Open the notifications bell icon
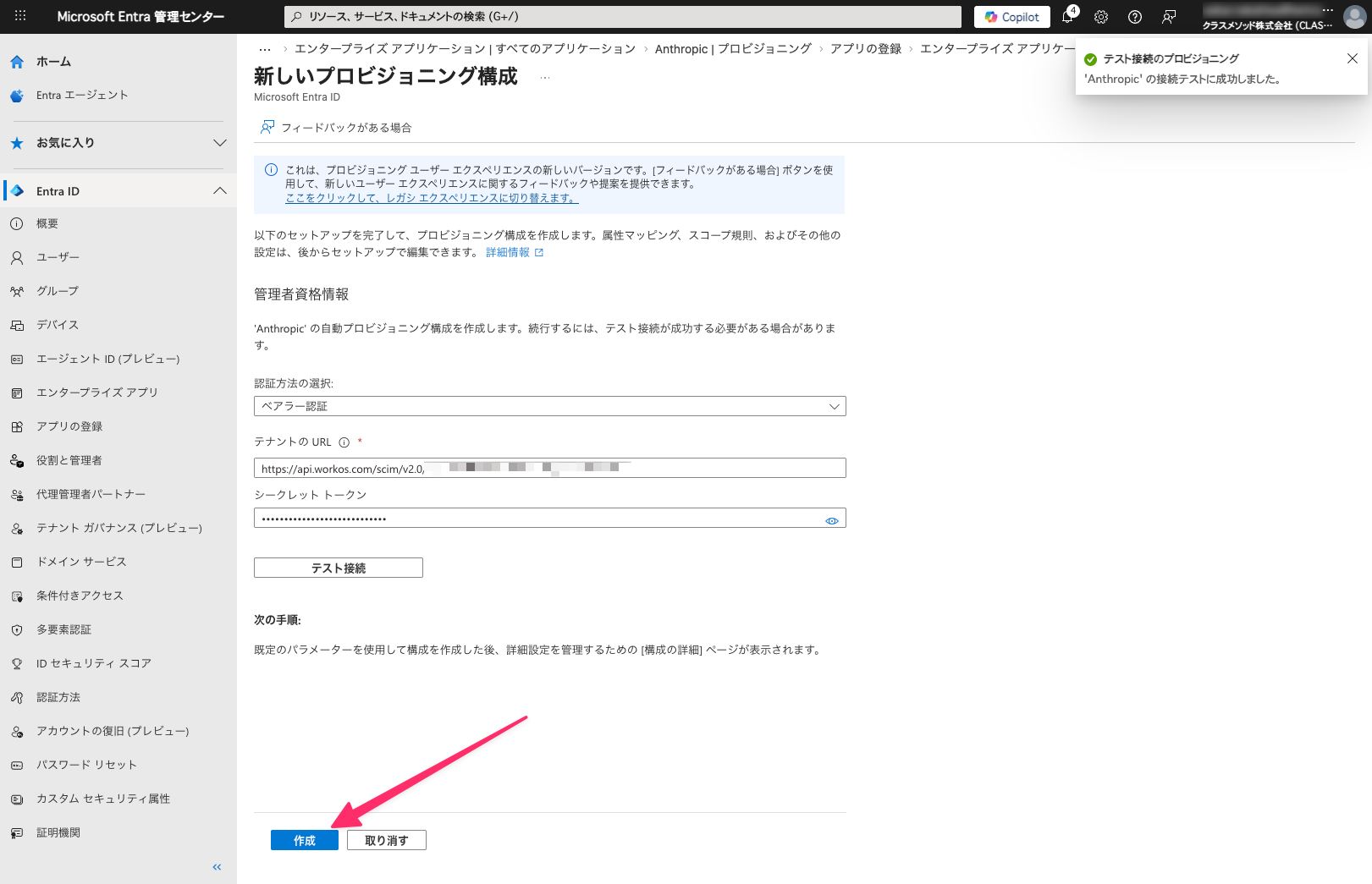This screenshot has width=1372, height=884. tap(1068, 17)
